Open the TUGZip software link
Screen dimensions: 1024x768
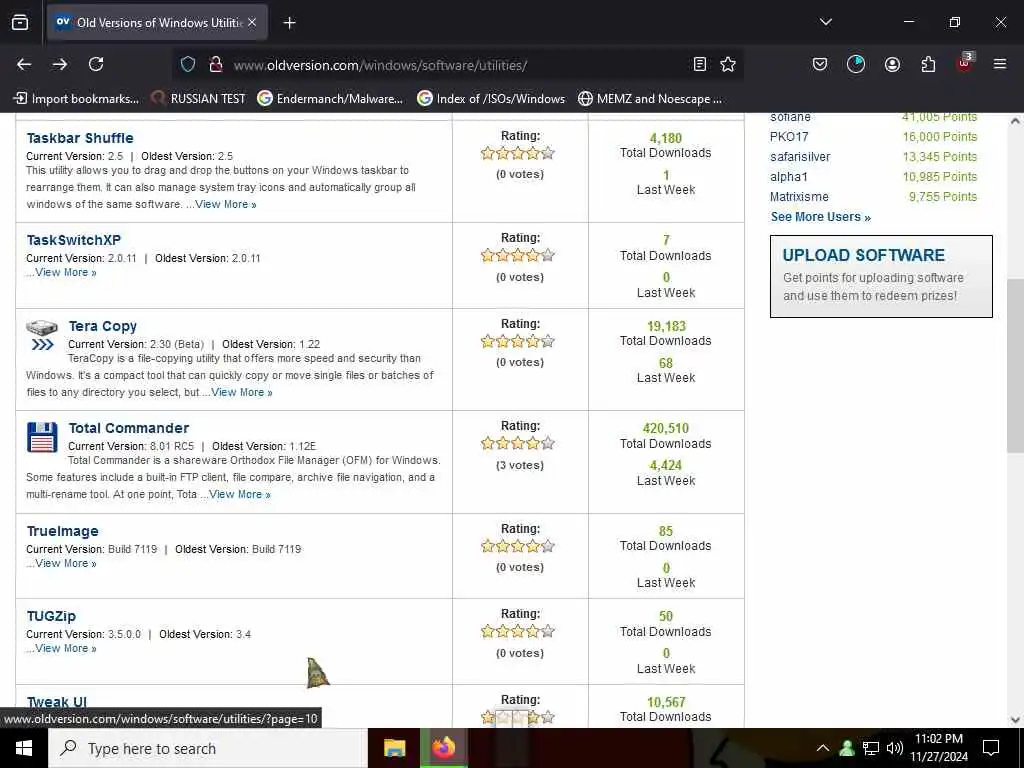pos(51,616)
